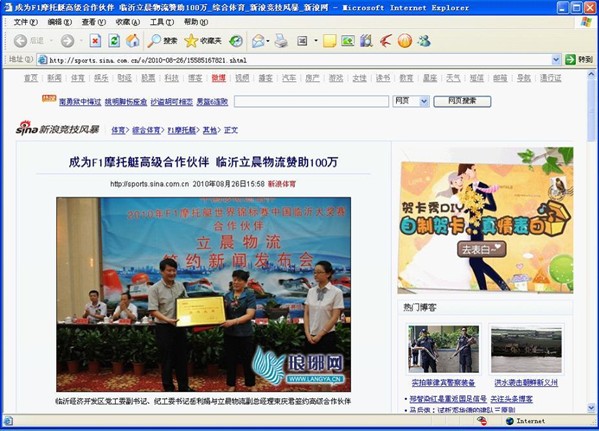Open the 工具(T) menu
Viewport: 599px width, 431px height.
pyautogui.click(x=162, y=22)
